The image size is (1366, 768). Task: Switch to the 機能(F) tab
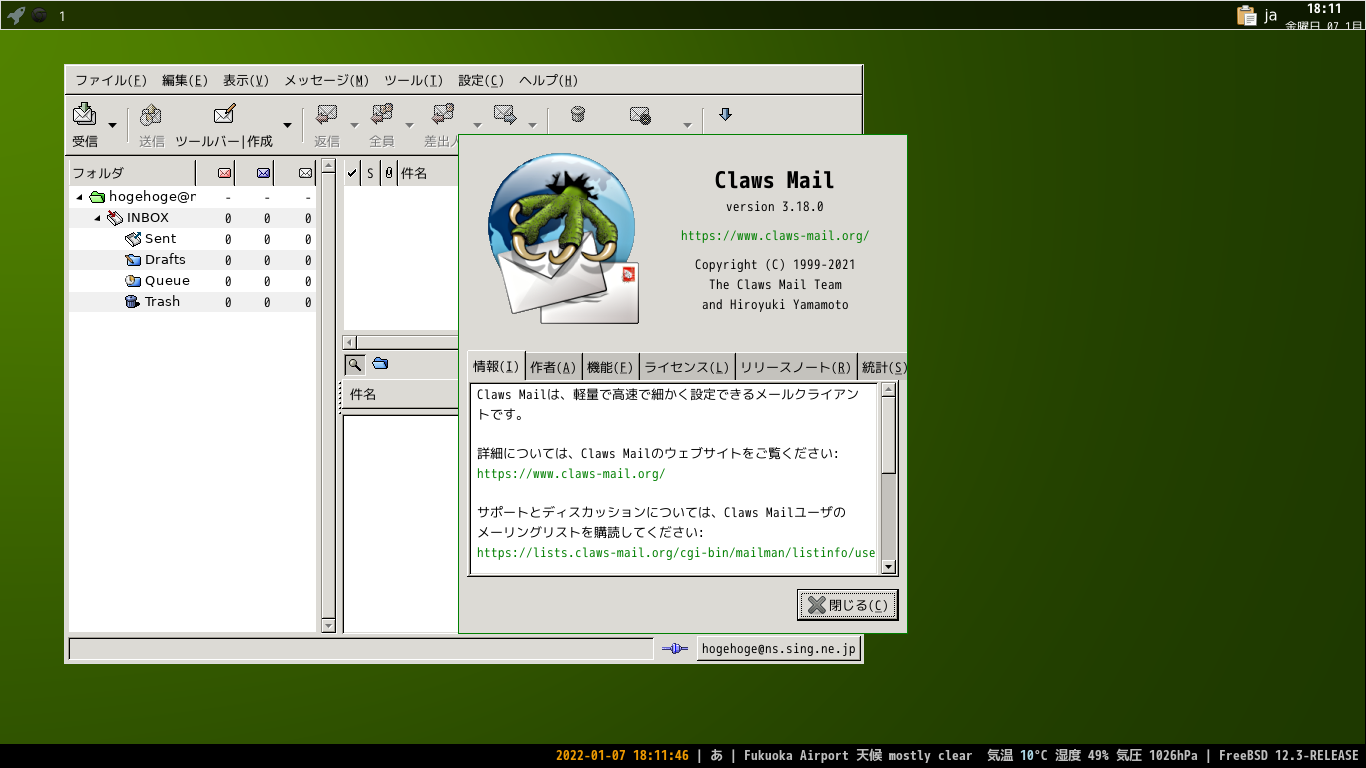(x=610, y=368)
